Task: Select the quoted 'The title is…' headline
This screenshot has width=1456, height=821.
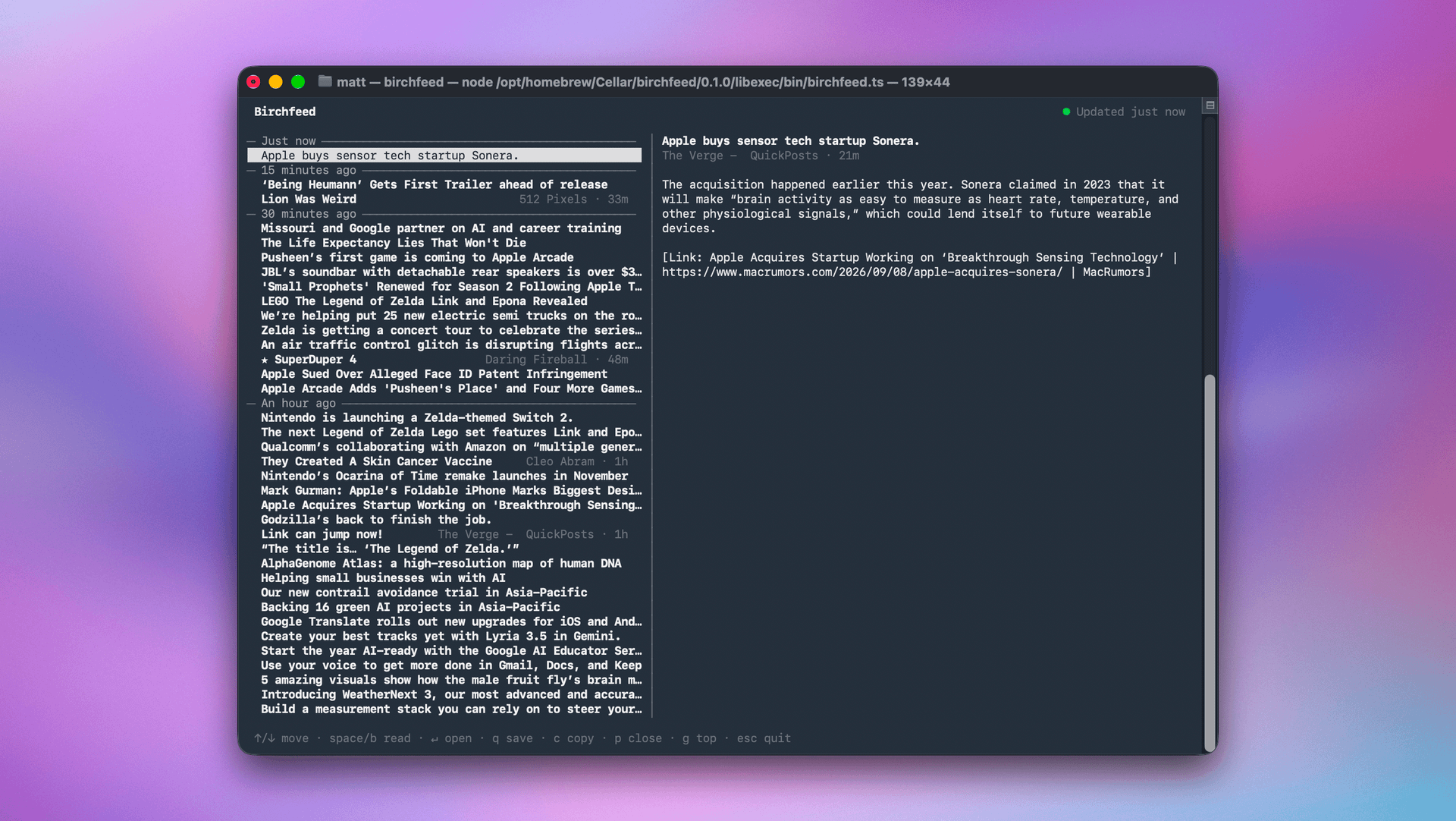Action: [x=390, y=549]
